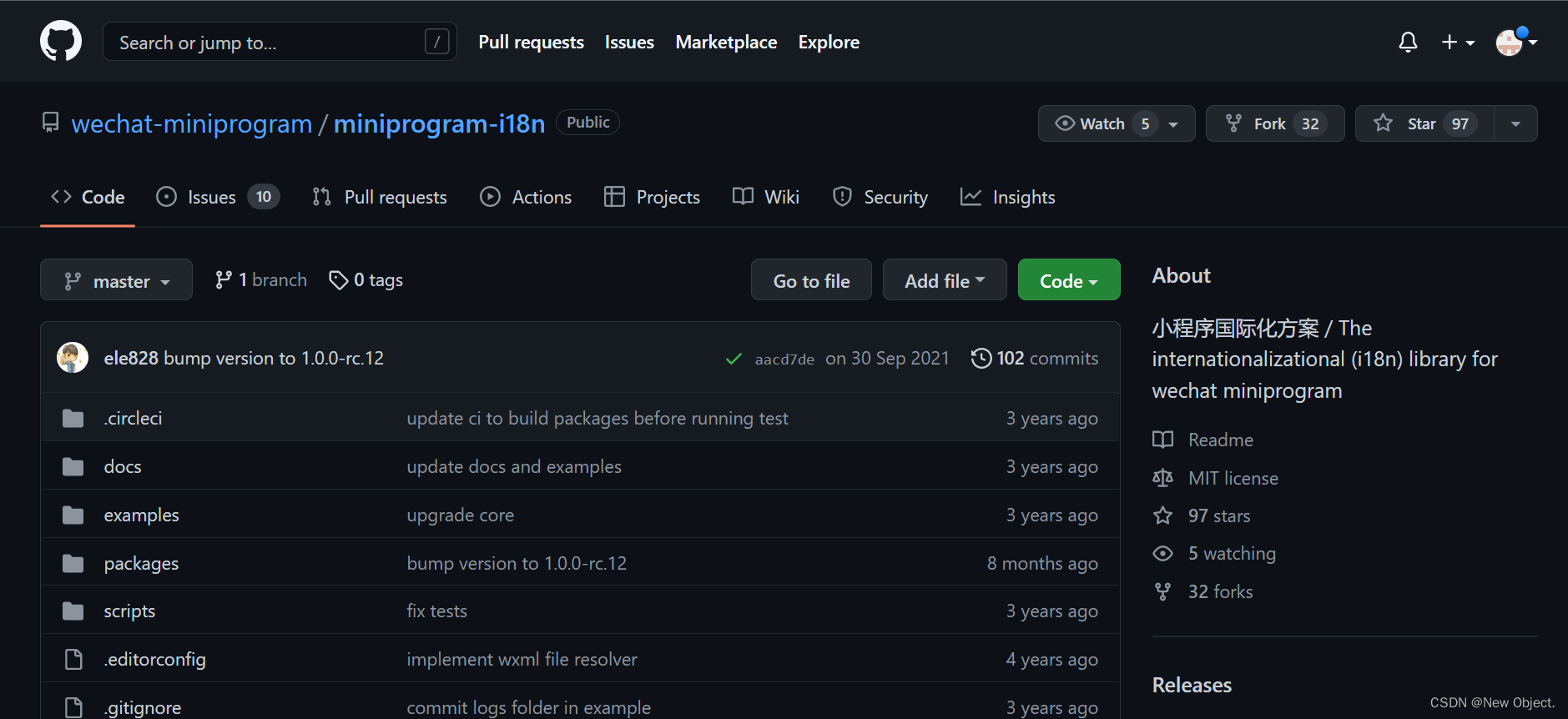The image size is (1568, 719).
Task: Click the folder icon beside docs
Action: pos(73,466)
